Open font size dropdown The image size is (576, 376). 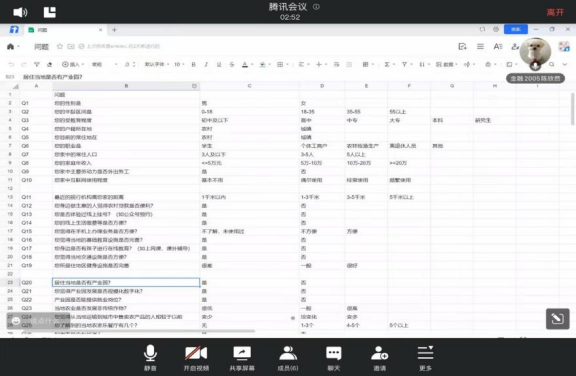(x=179, y=64)
